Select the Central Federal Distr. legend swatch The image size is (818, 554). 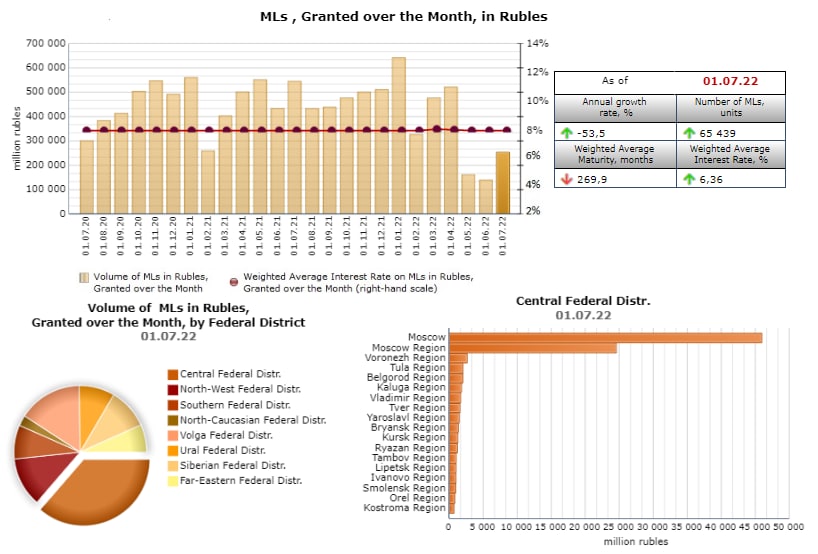coord(172,374)
